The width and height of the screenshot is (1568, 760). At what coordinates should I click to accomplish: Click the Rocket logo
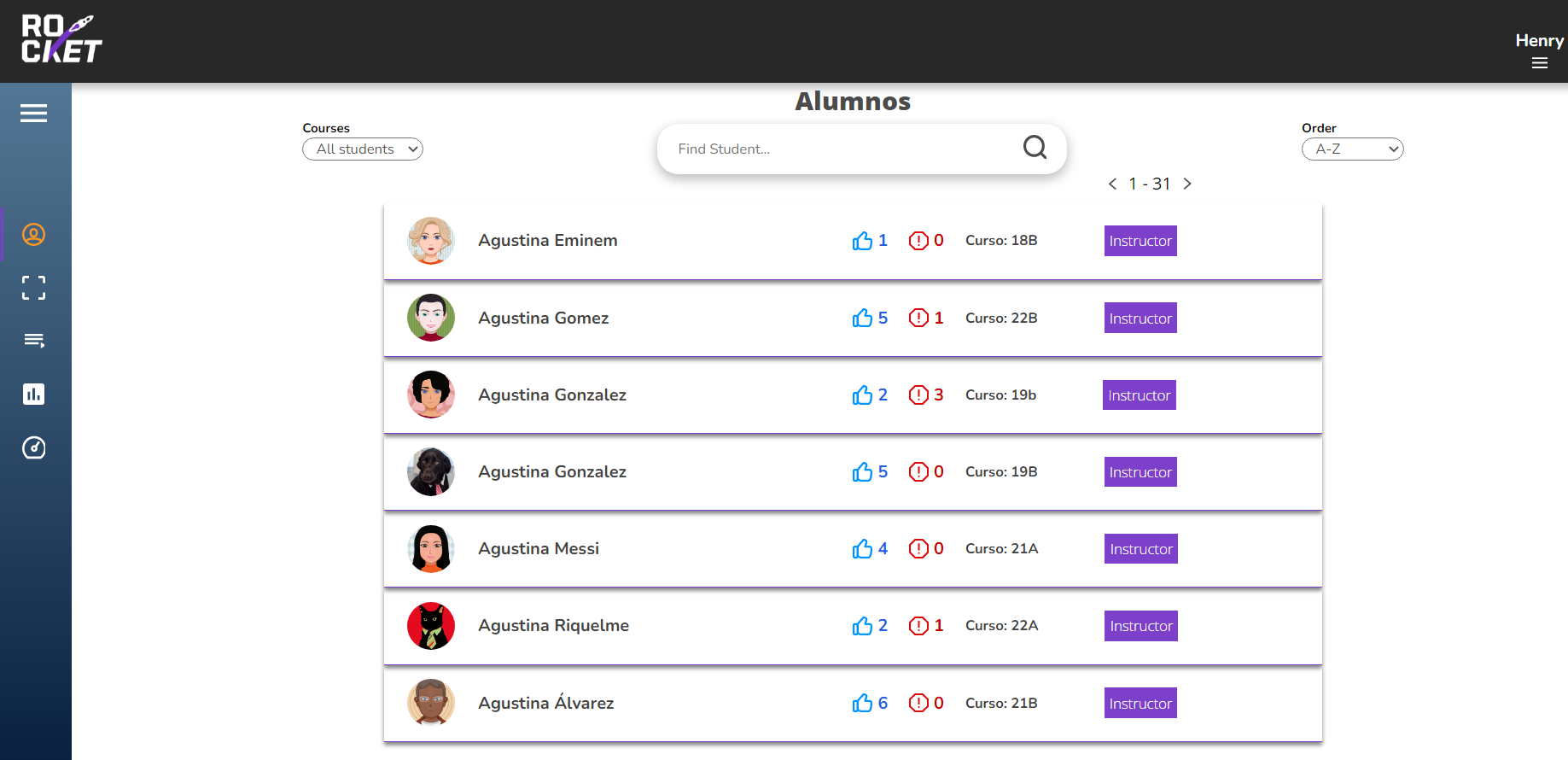[x=61, y=39]
